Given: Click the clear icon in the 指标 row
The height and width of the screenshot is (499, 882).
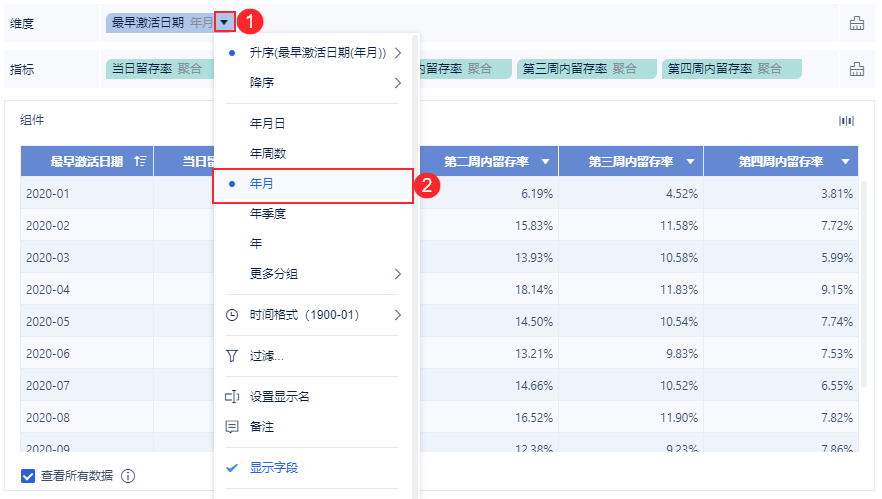Looking at the screenshot, I should click(x=856, y=69).
